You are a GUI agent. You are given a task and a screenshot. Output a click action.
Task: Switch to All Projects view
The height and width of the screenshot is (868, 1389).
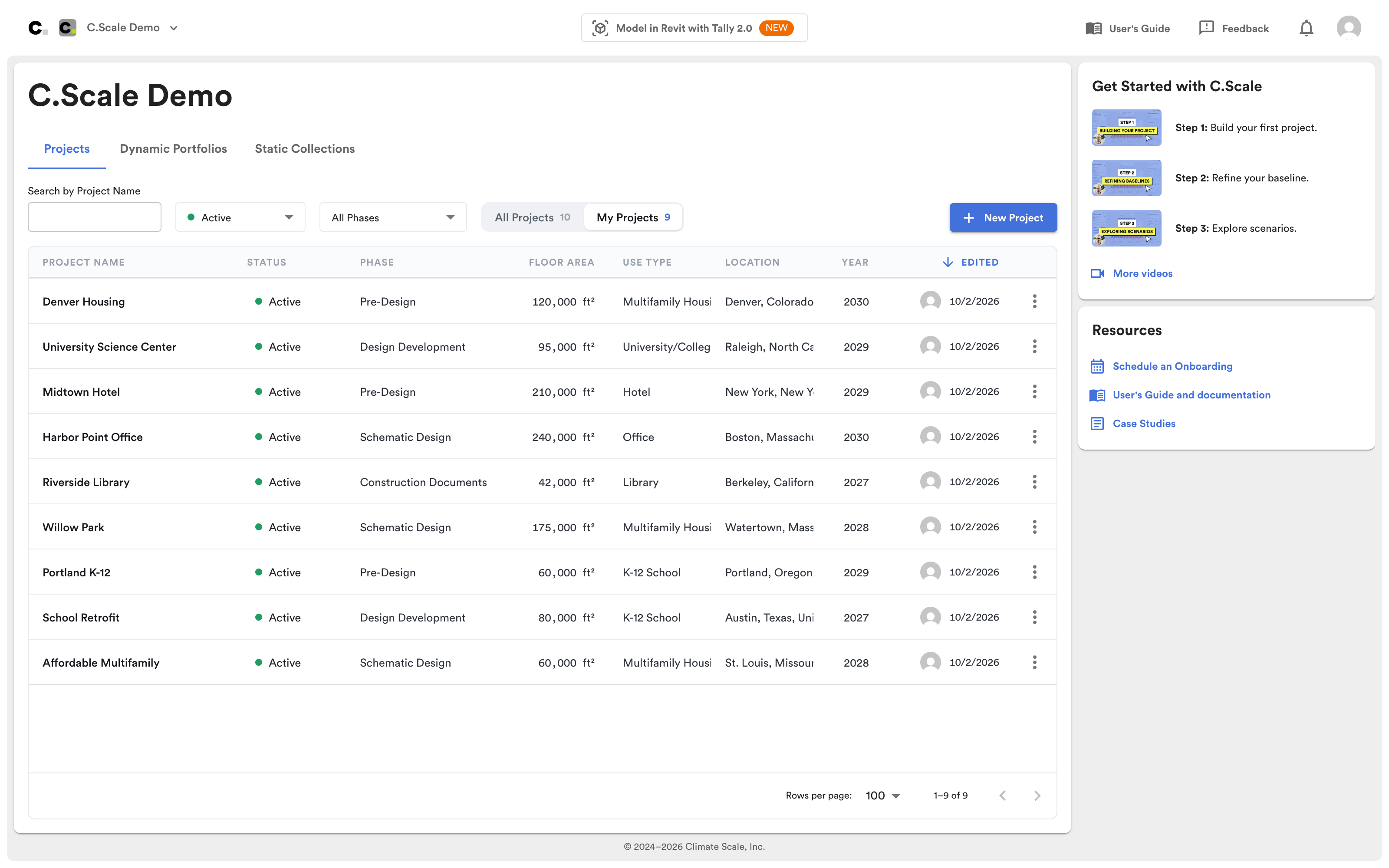(x=532, y=217)
